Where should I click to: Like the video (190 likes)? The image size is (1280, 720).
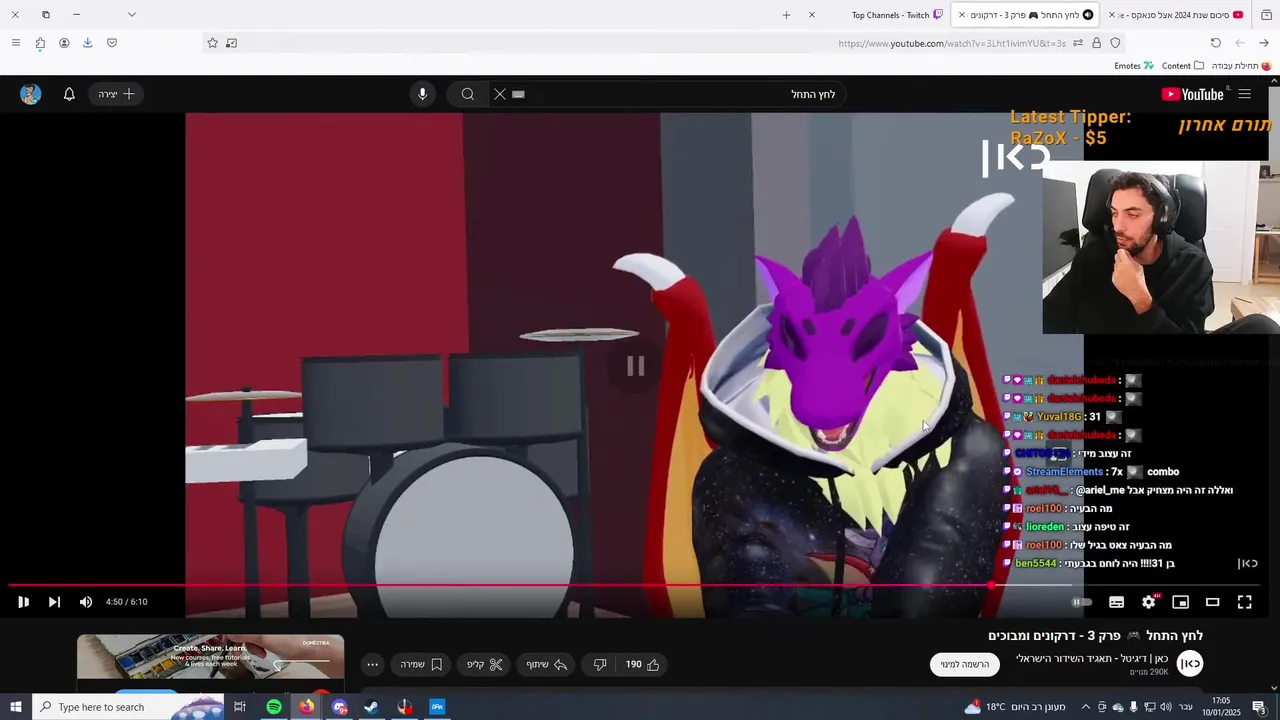(x=643, y=664)
